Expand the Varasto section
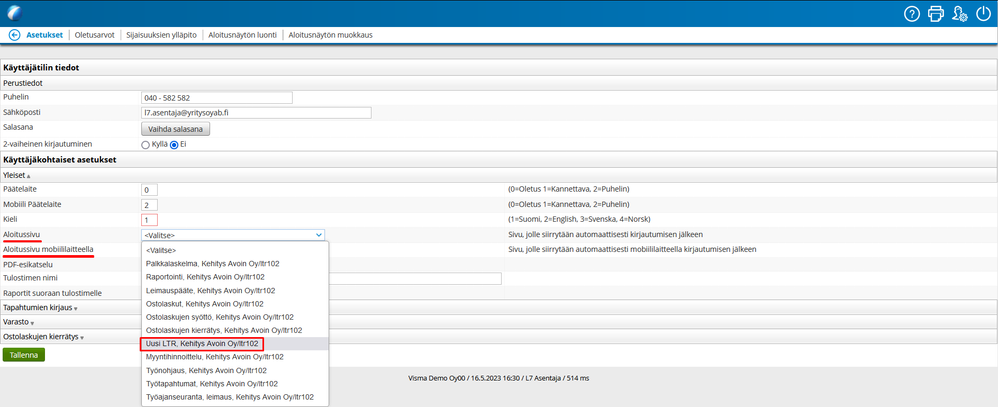The image size is (998, 407). (x=19, y=322)
